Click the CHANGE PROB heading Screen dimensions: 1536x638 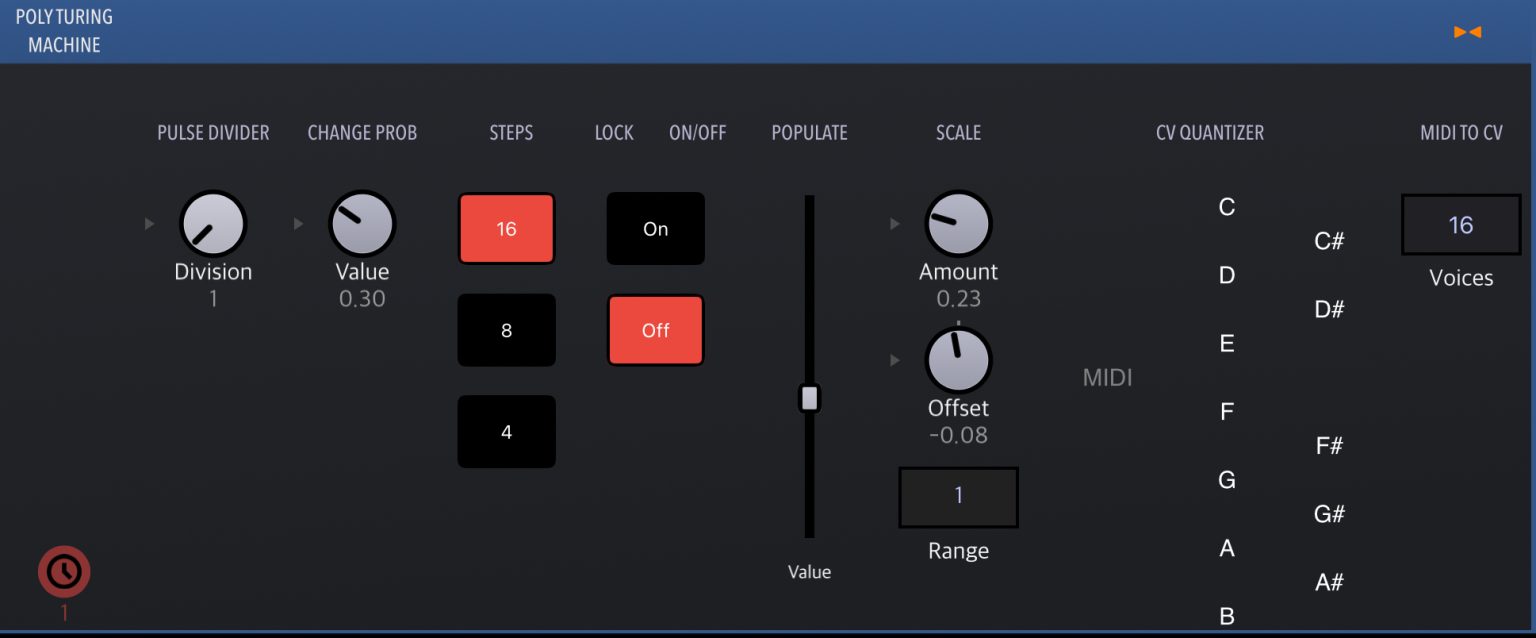click(x=362, y=133)
